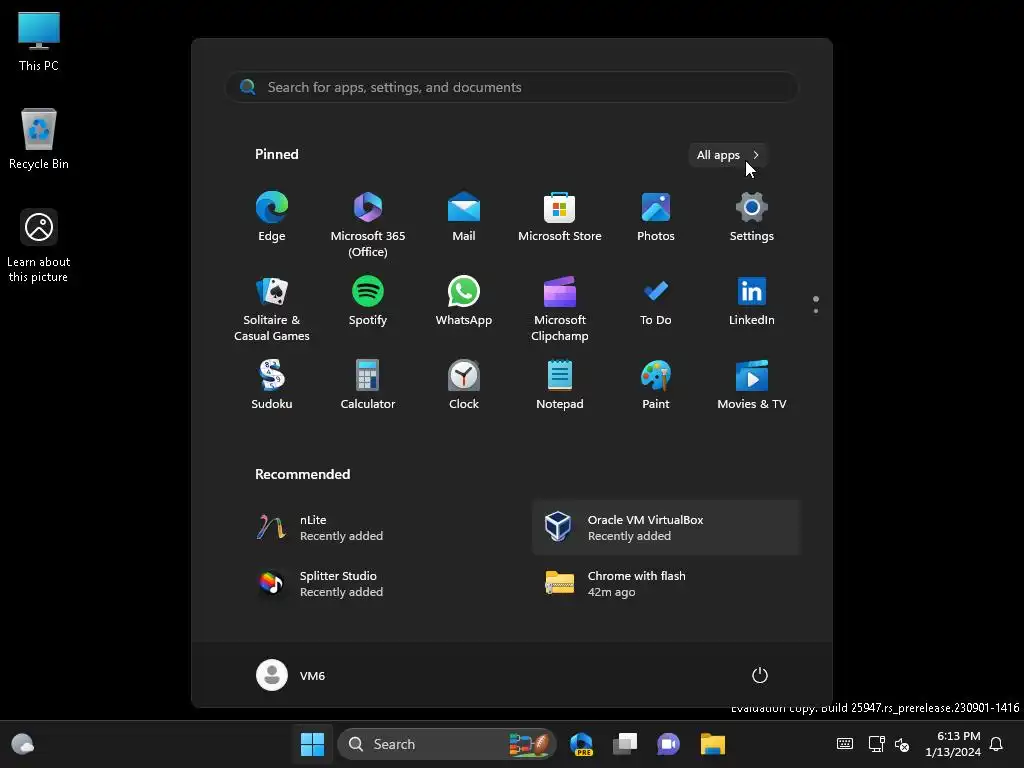Click the muted volume tray icon

click(902, 744)
